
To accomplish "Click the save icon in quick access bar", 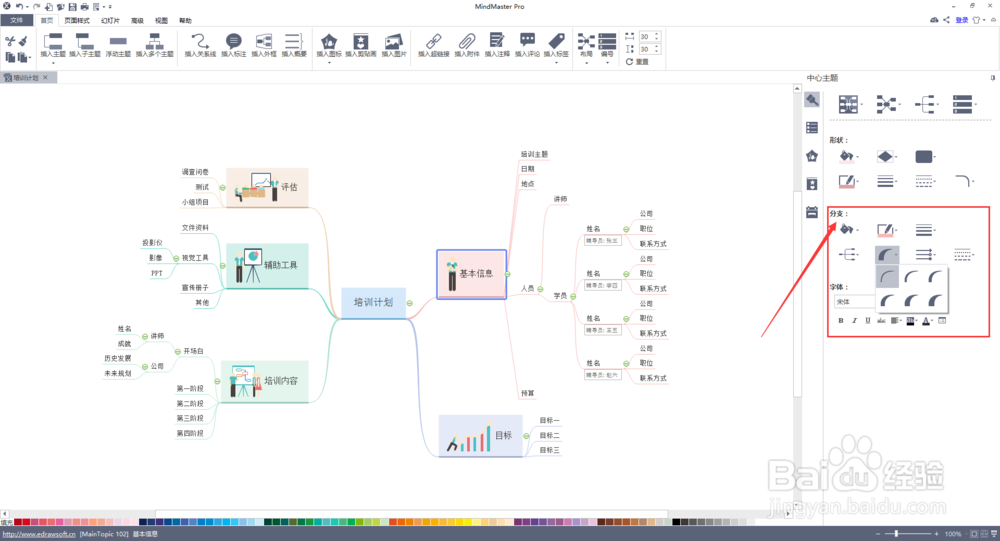I will pos(72,6).
